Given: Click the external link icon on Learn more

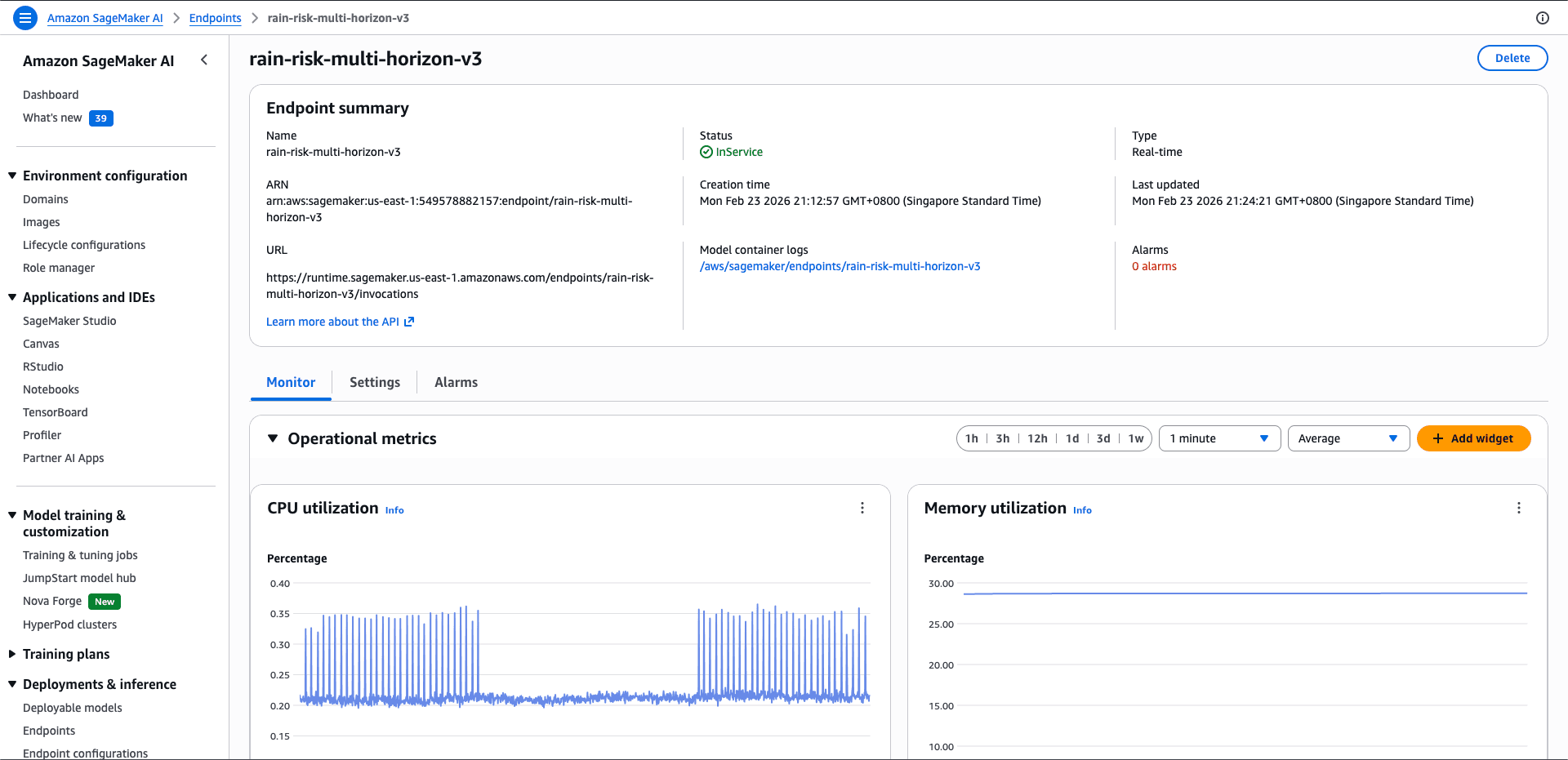Looking at the screenshot, I should point(409,321).
